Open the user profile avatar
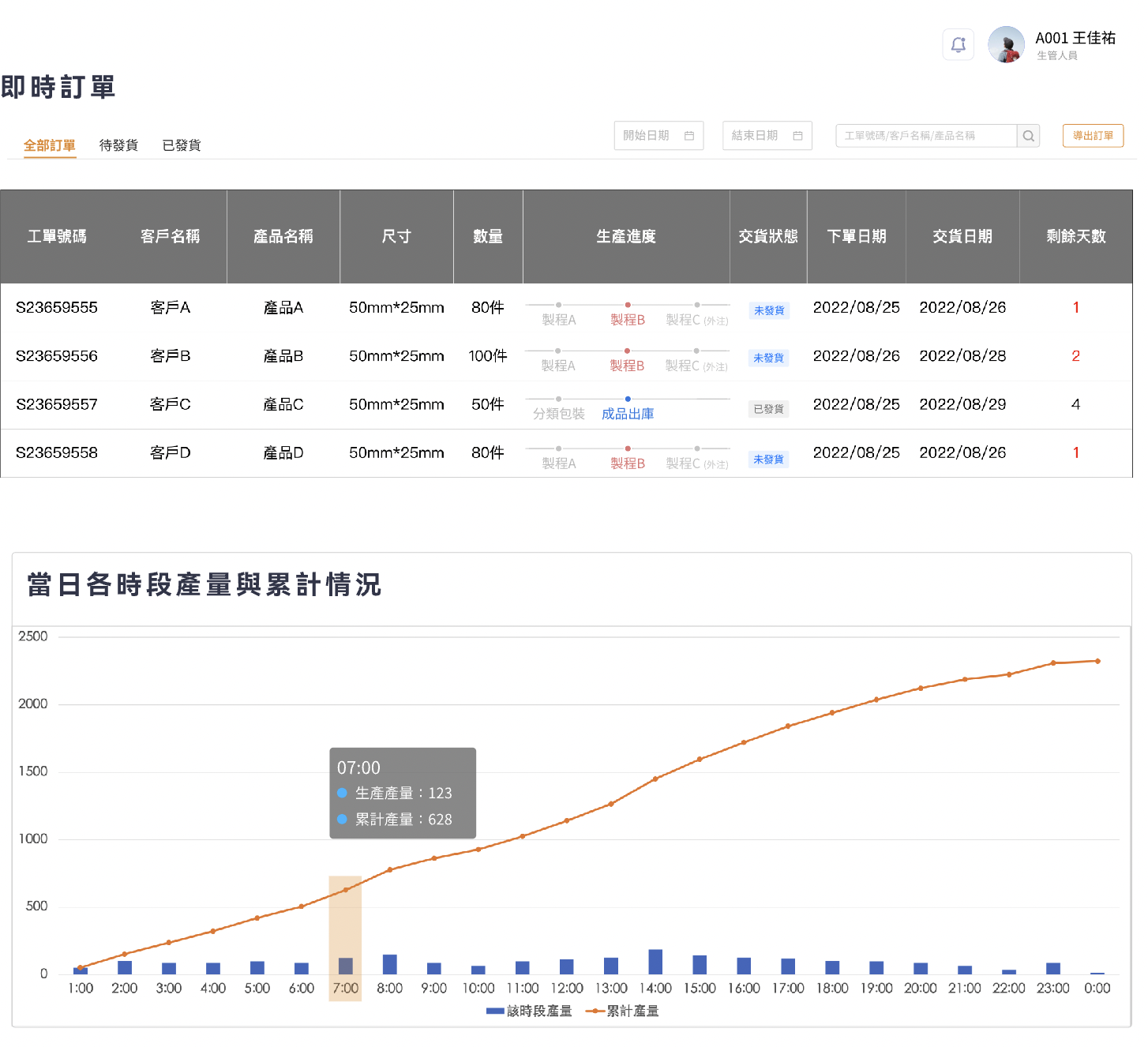The width and height of the screenshot is (1148, 1047). pyautogui.click(x=1006, y=44)
